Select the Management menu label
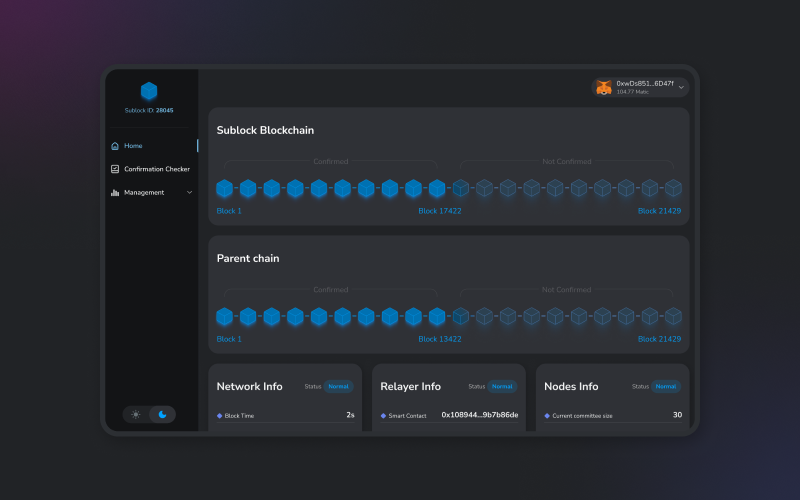This screenshot has width=800, height=500. point(144,192)
